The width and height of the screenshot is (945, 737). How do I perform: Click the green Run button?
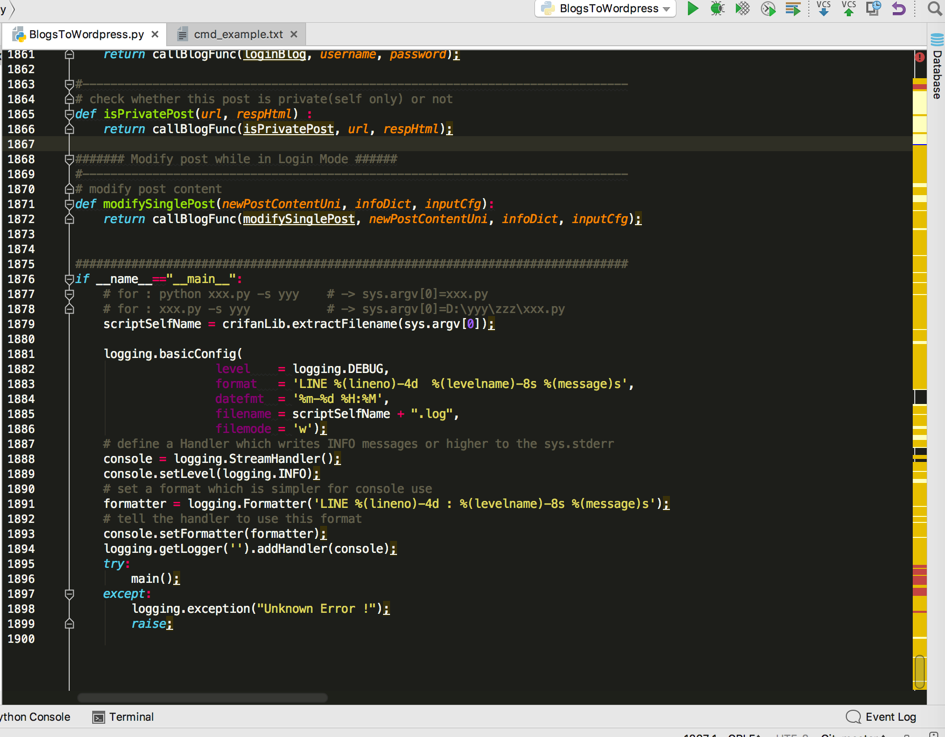pos(692,9)
